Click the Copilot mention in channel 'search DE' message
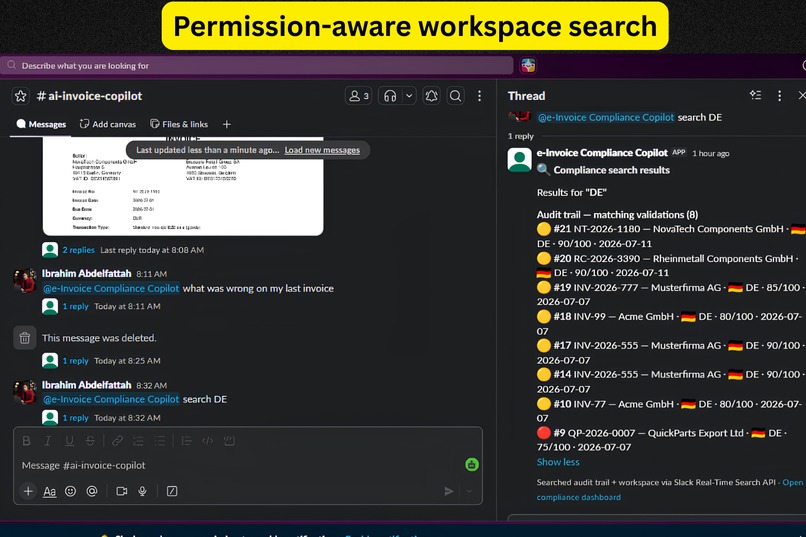 pyautogui.click(x=111, y=399)
